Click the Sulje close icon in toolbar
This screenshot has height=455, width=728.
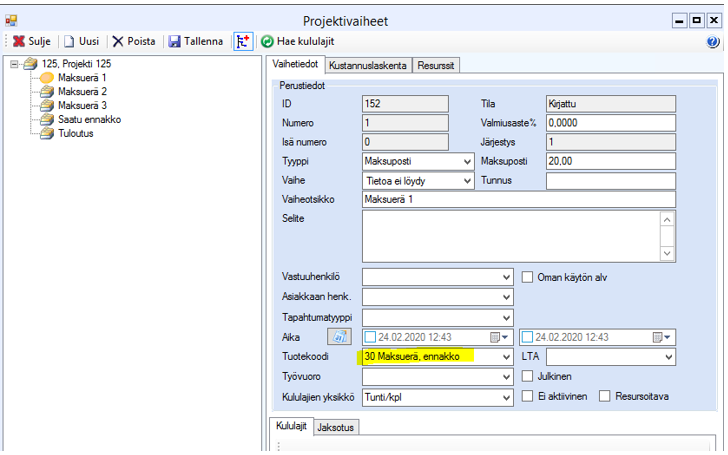(x=18, y=41)
